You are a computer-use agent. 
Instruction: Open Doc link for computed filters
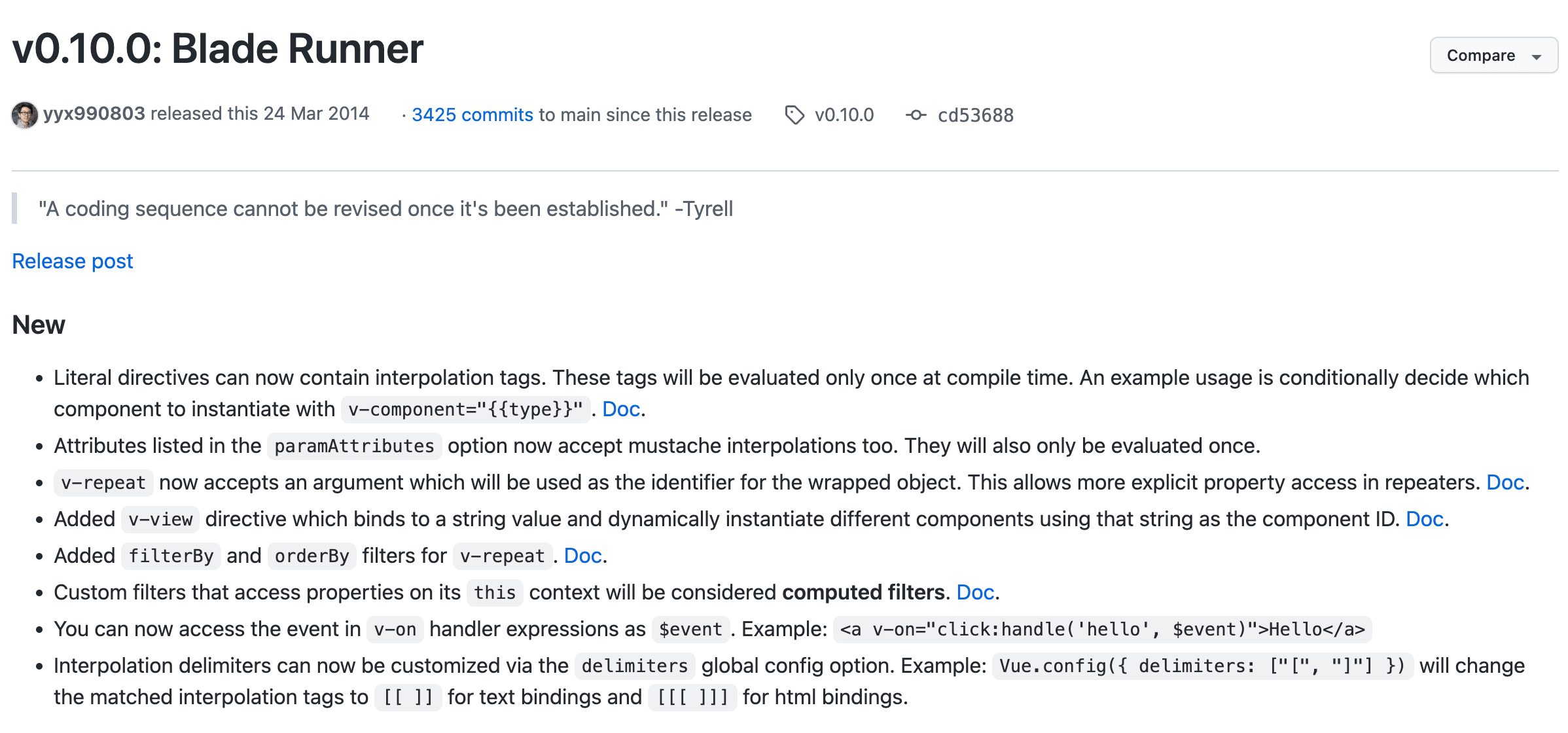coord(975,592)
